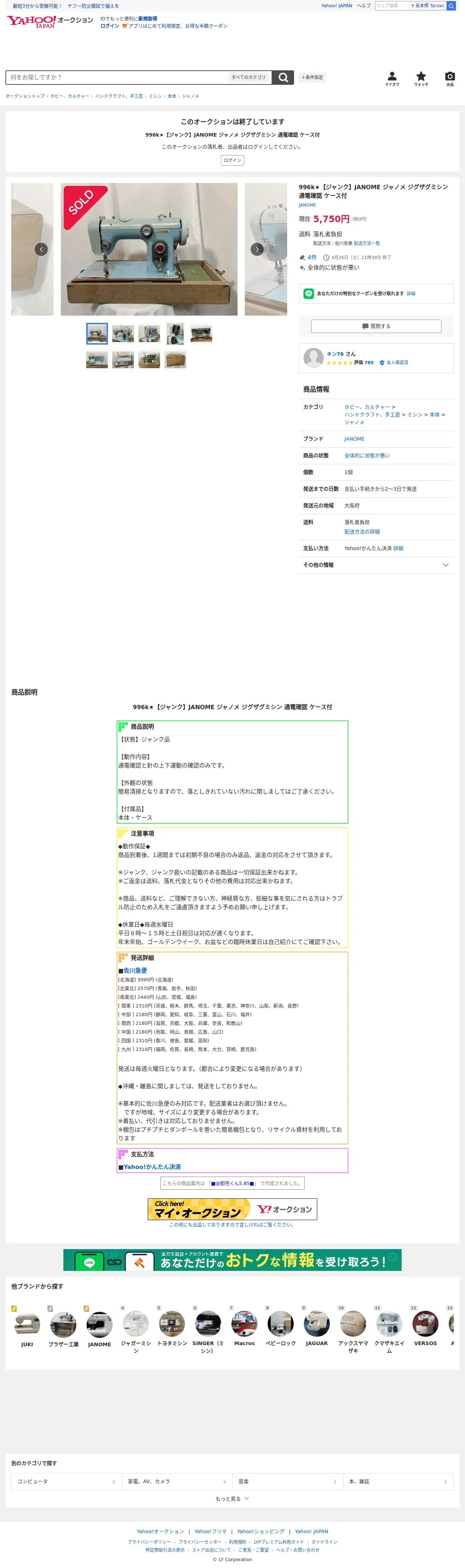Open ヘルプ link in top bar
The height and width of the screenshot is (1568, 465).
click(x=363, y=5)
